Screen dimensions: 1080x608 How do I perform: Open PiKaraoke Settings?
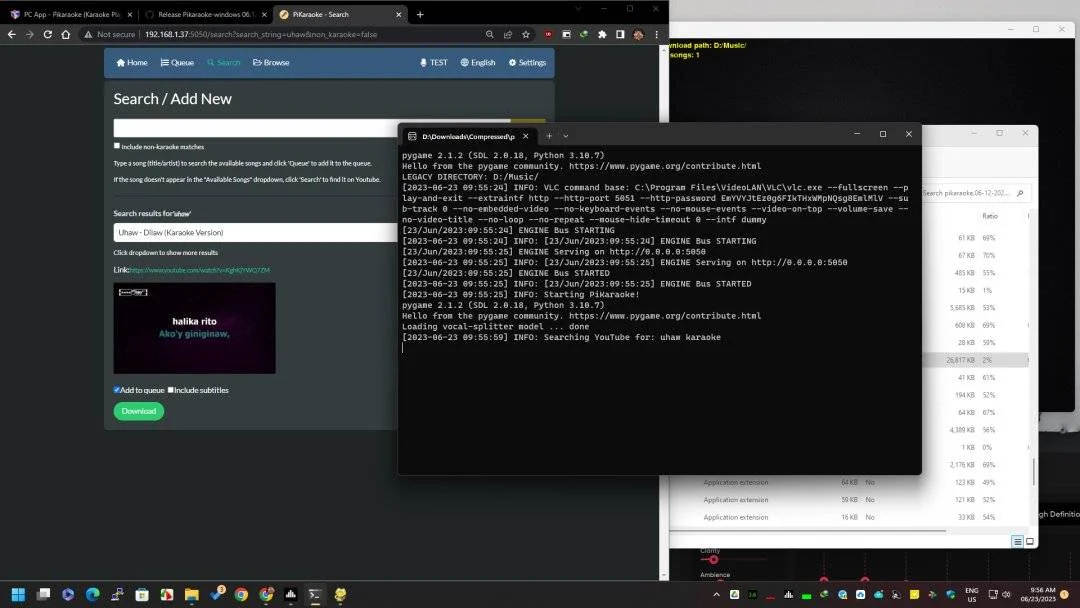pyautogui.click(x=527, y=63)
